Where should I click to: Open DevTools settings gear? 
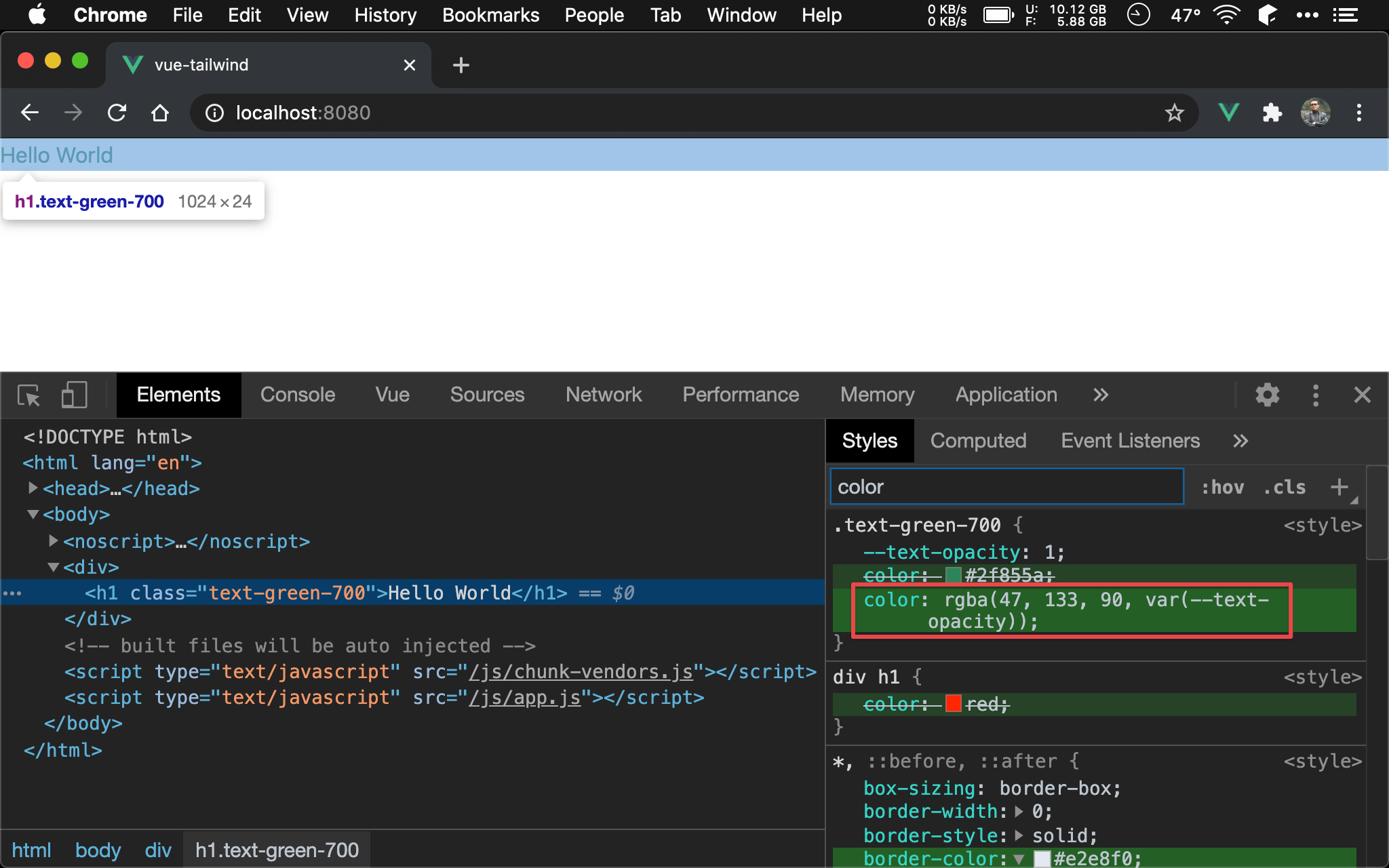pos(1267,395)
